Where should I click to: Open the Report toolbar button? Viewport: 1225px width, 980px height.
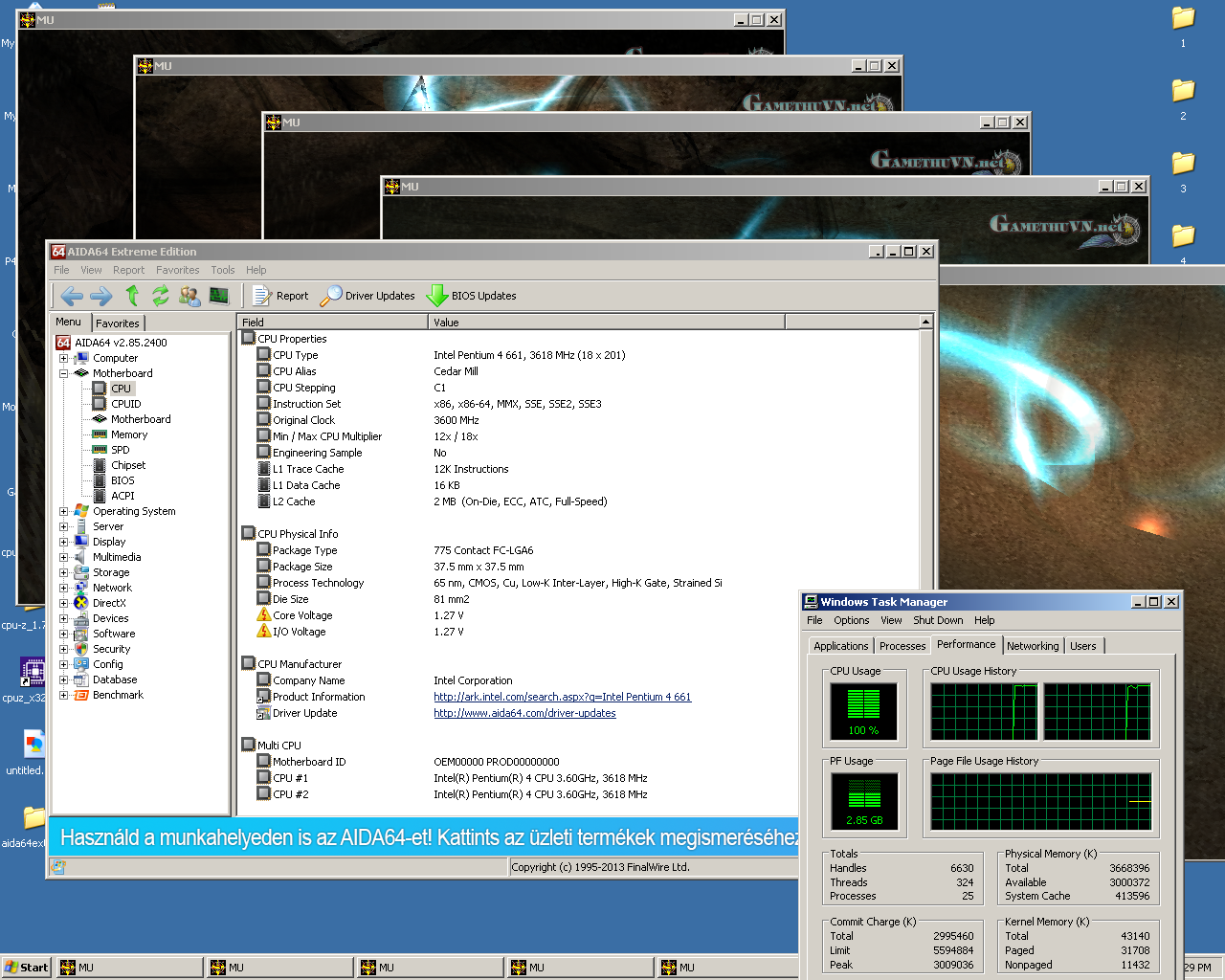280,296
